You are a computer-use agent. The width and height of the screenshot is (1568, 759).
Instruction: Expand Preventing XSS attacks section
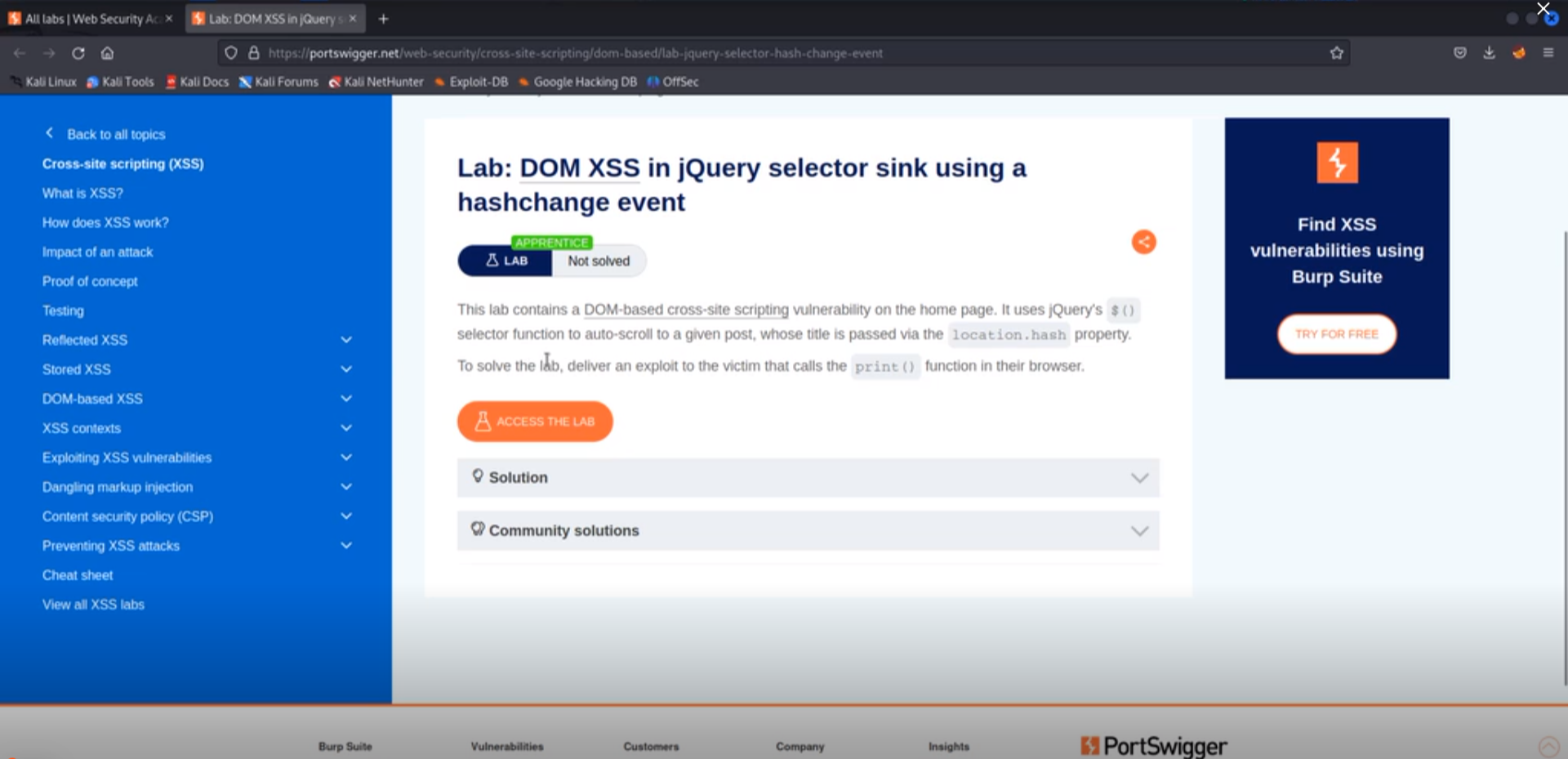coord(345,546)
